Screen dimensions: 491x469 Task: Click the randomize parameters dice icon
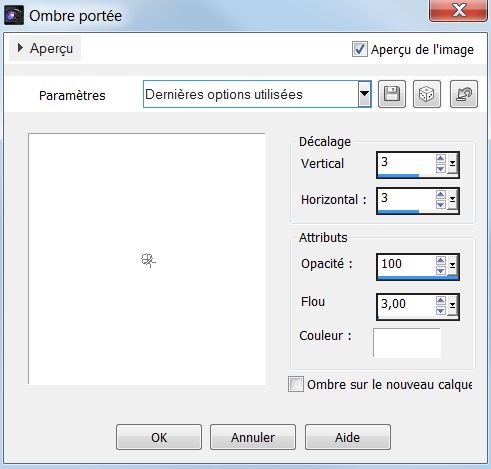(427, 94)
